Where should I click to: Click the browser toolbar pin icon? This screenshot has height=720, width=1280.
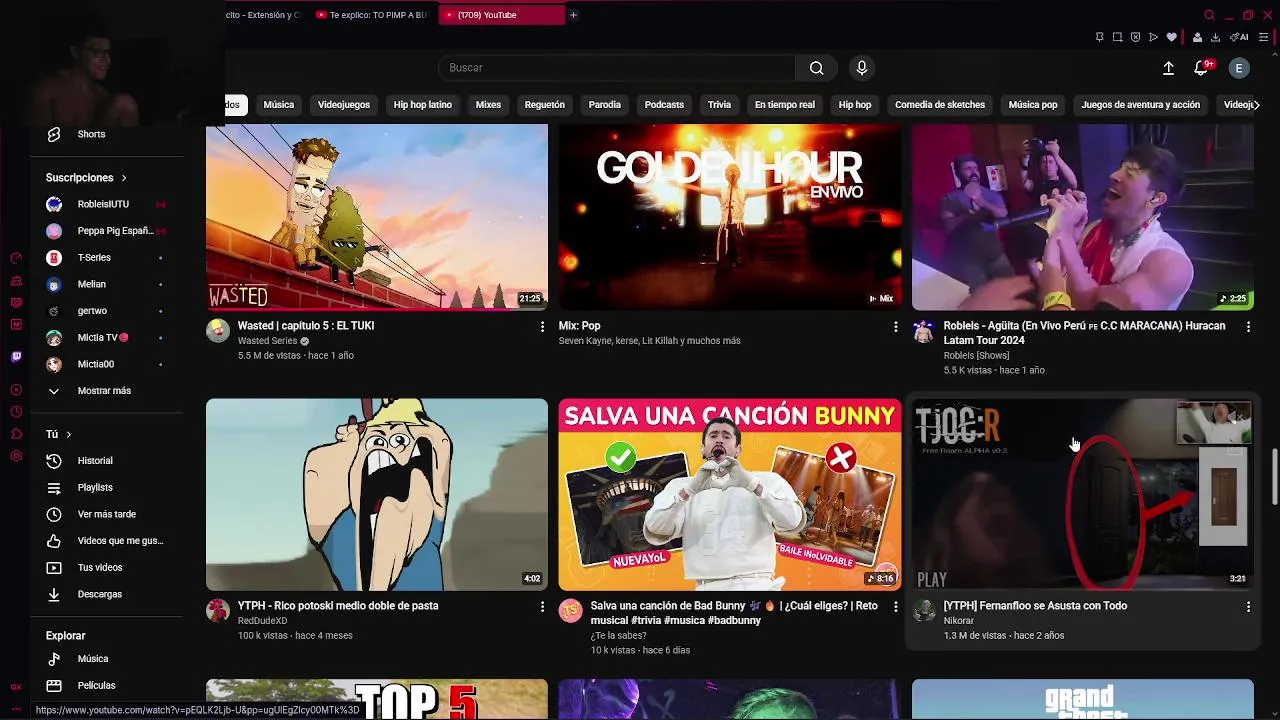(1099, 37)
